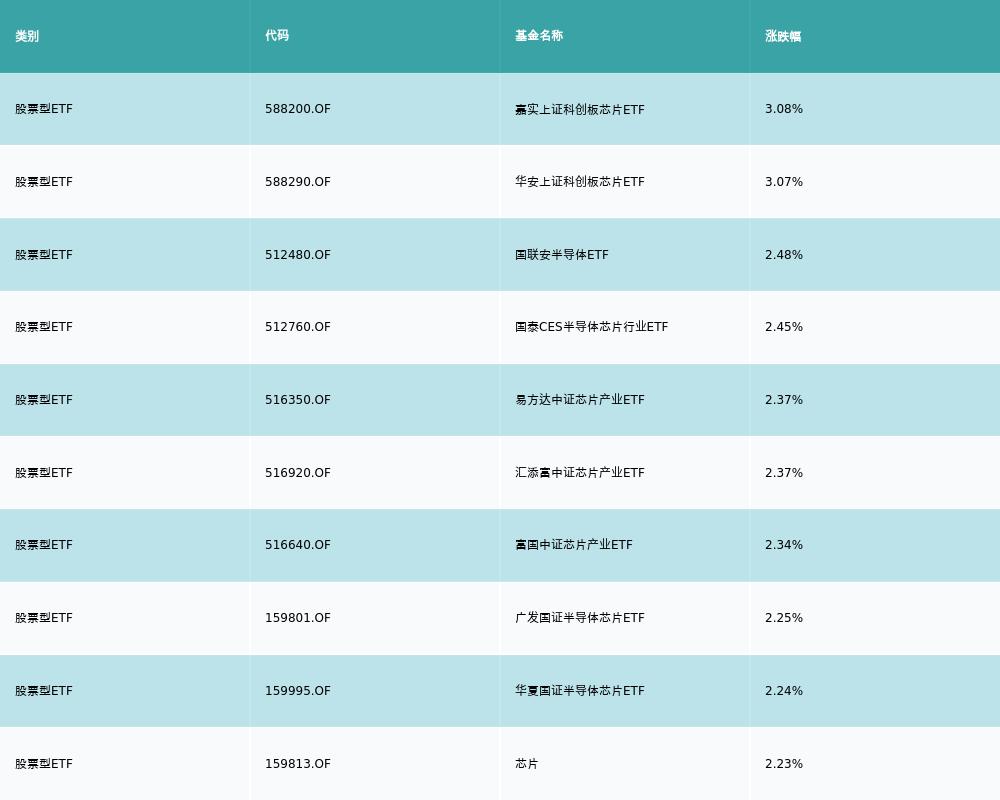Viewport: 1000px width, 800px height.
Task: Click the 芯片 fund name in last row
Action: coord(527,764)
